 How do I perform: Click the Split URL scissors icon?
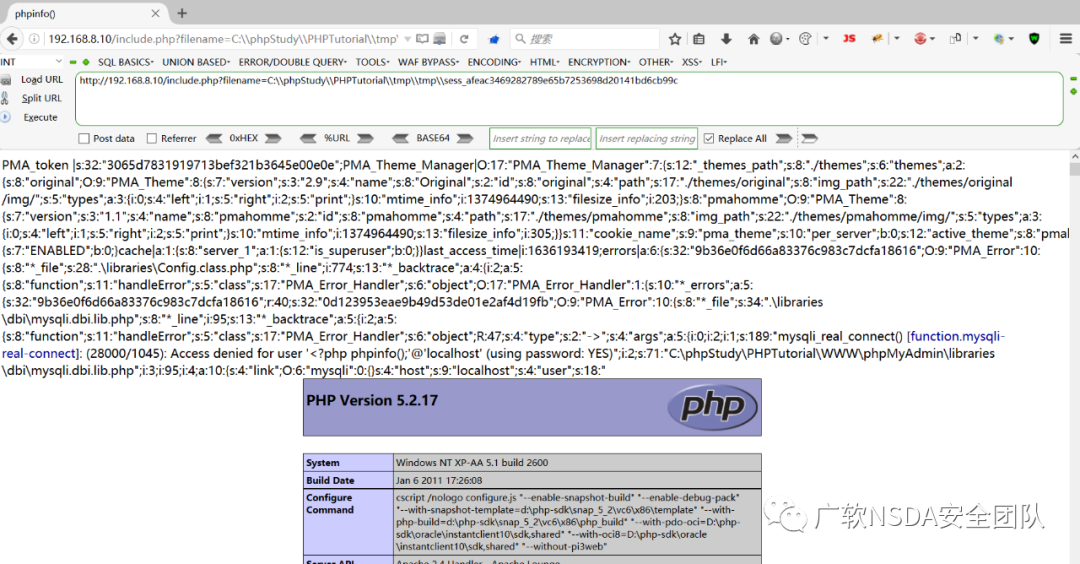[x=6, y=98]
